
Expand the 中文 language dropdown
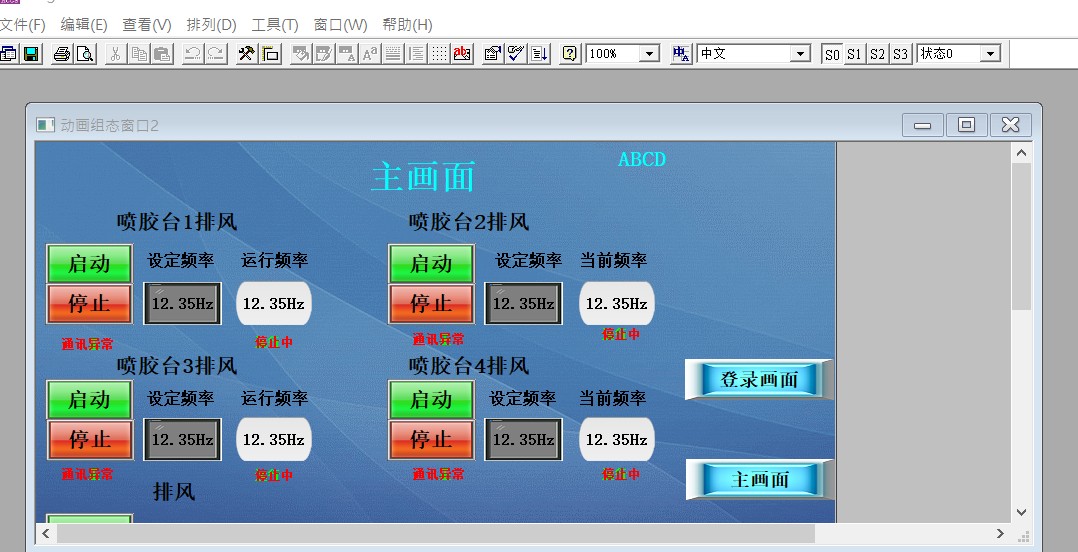coord(799,54)
